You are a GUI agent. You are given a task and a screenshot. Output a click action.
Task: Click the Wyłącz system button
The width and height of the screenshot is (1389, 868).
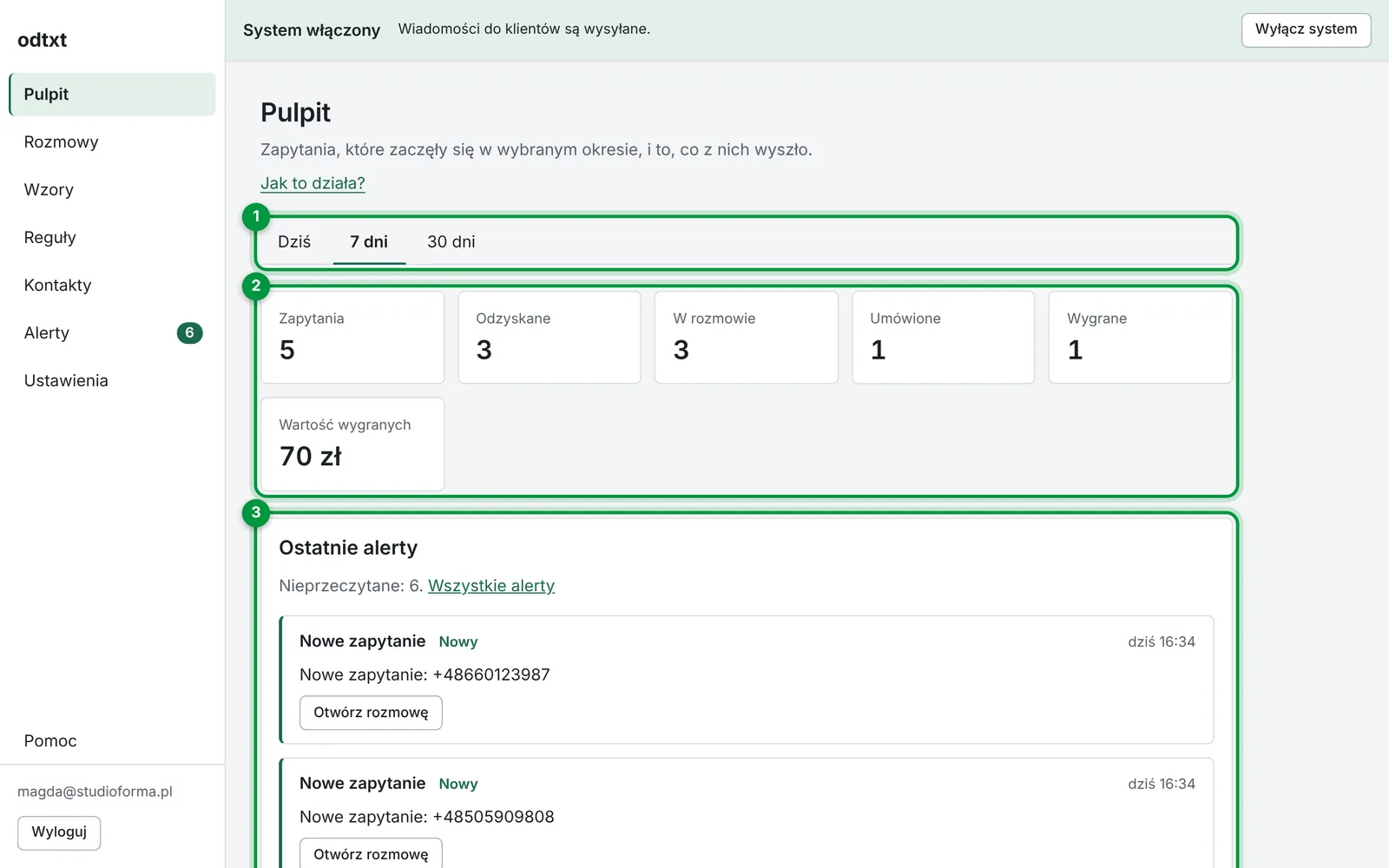coord(1306,30)
